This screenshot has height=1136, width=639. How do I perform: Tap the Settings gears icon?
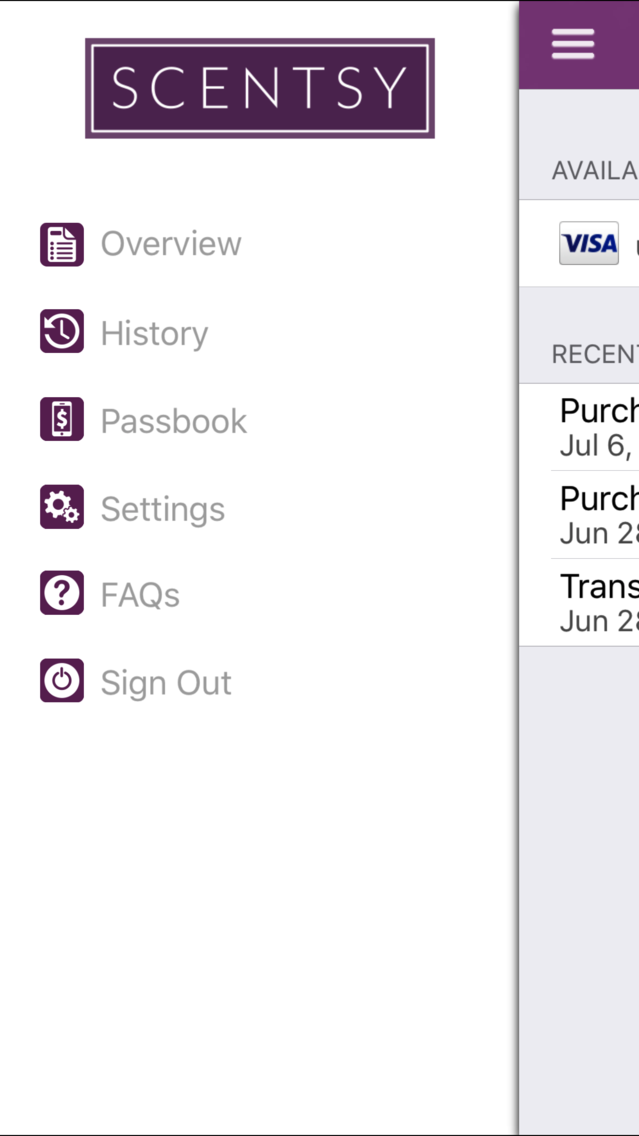coord(62,508)
